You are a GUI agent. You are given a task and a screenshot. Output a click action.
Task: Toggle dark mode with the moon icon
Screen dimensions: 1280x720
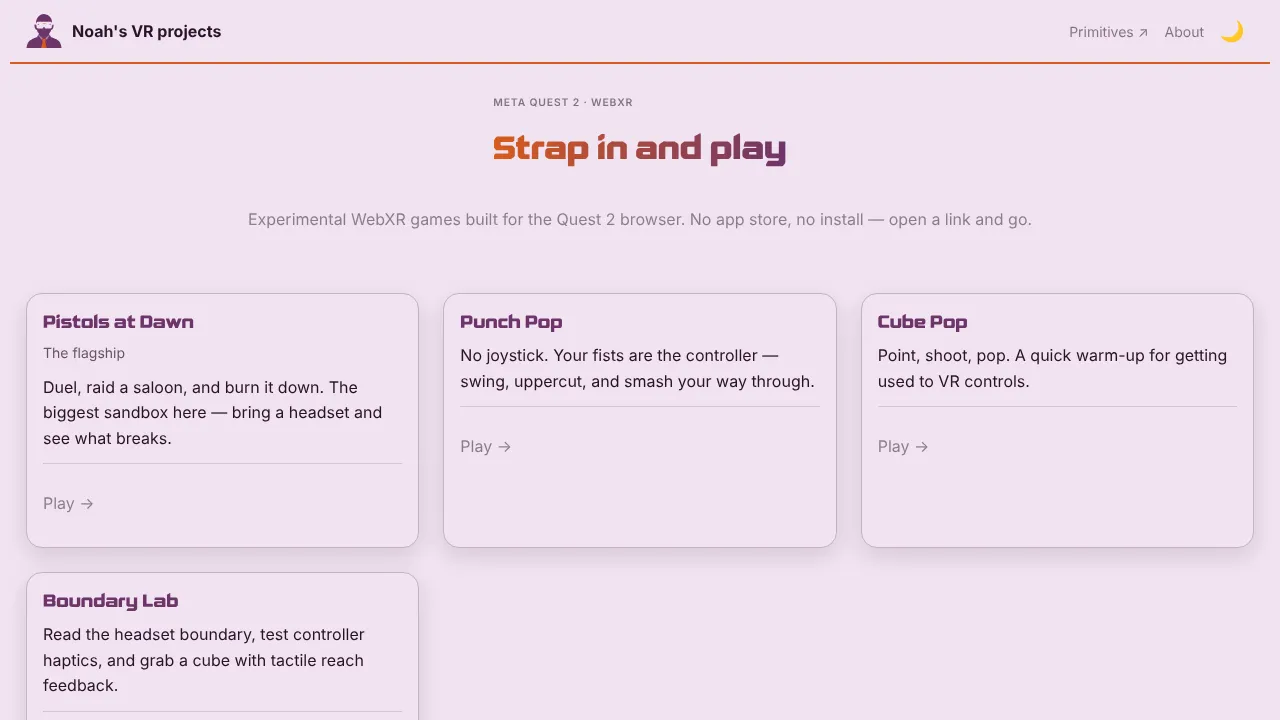[1232, 32]
